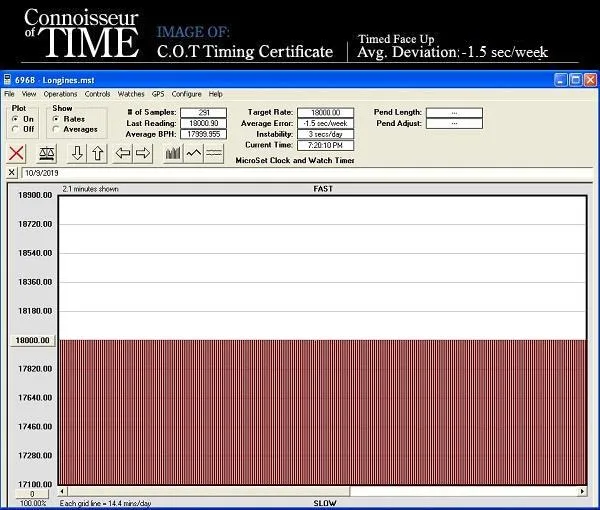
Task: Select the bar graph display icon
Action: click(173, 153)
